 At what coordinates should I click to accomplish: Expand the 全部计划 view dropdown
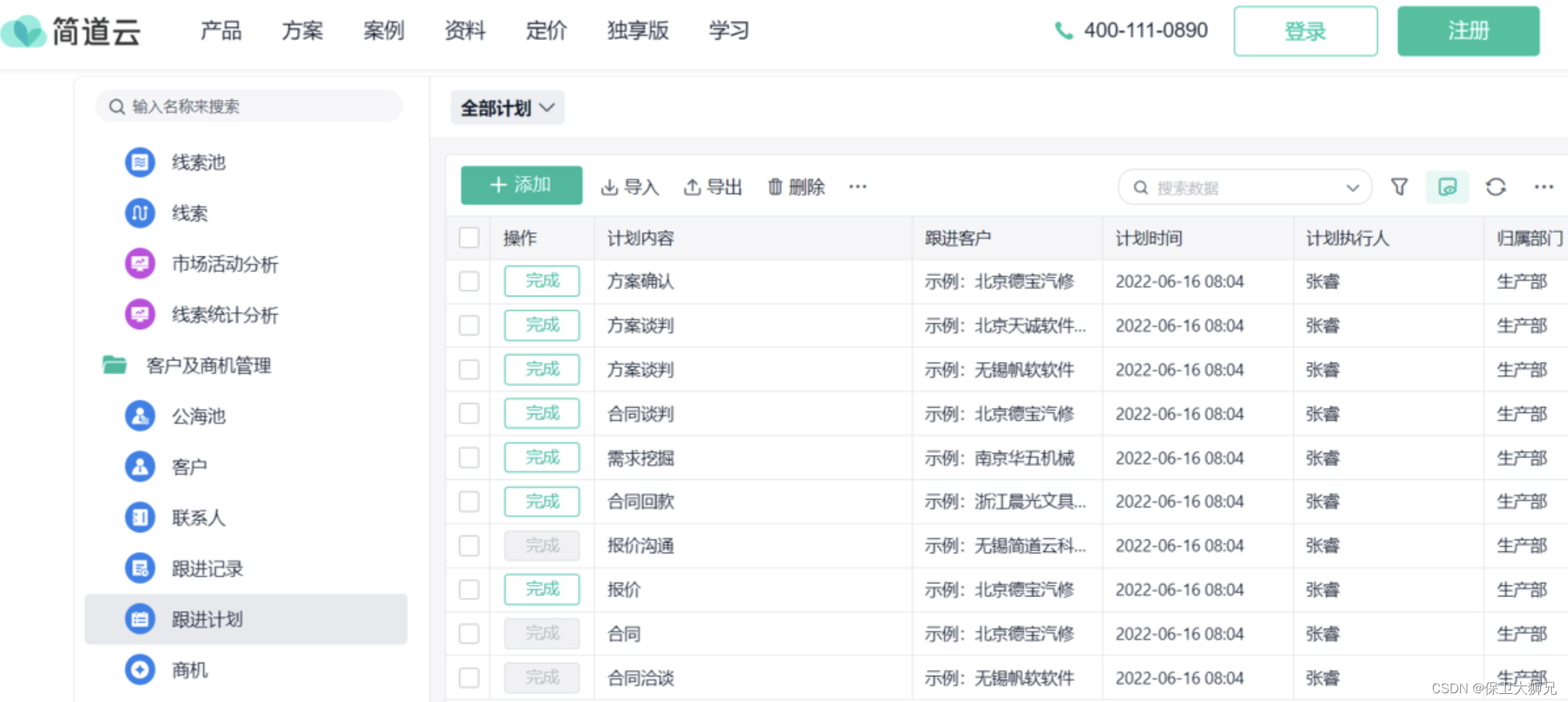507,108
